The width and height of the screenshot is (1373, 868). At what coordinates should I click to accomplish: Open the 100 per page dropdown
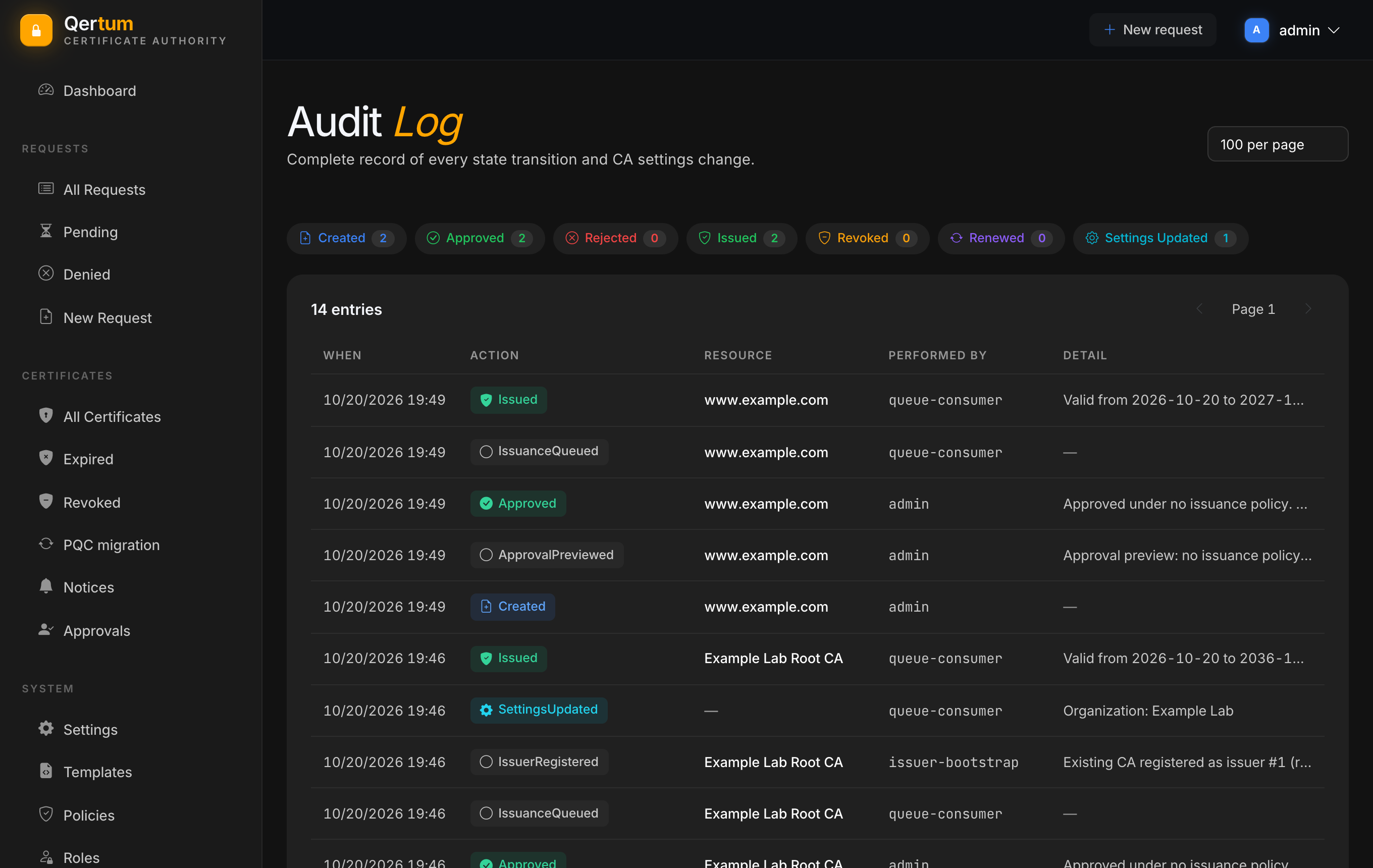(x=1277, y=144)
